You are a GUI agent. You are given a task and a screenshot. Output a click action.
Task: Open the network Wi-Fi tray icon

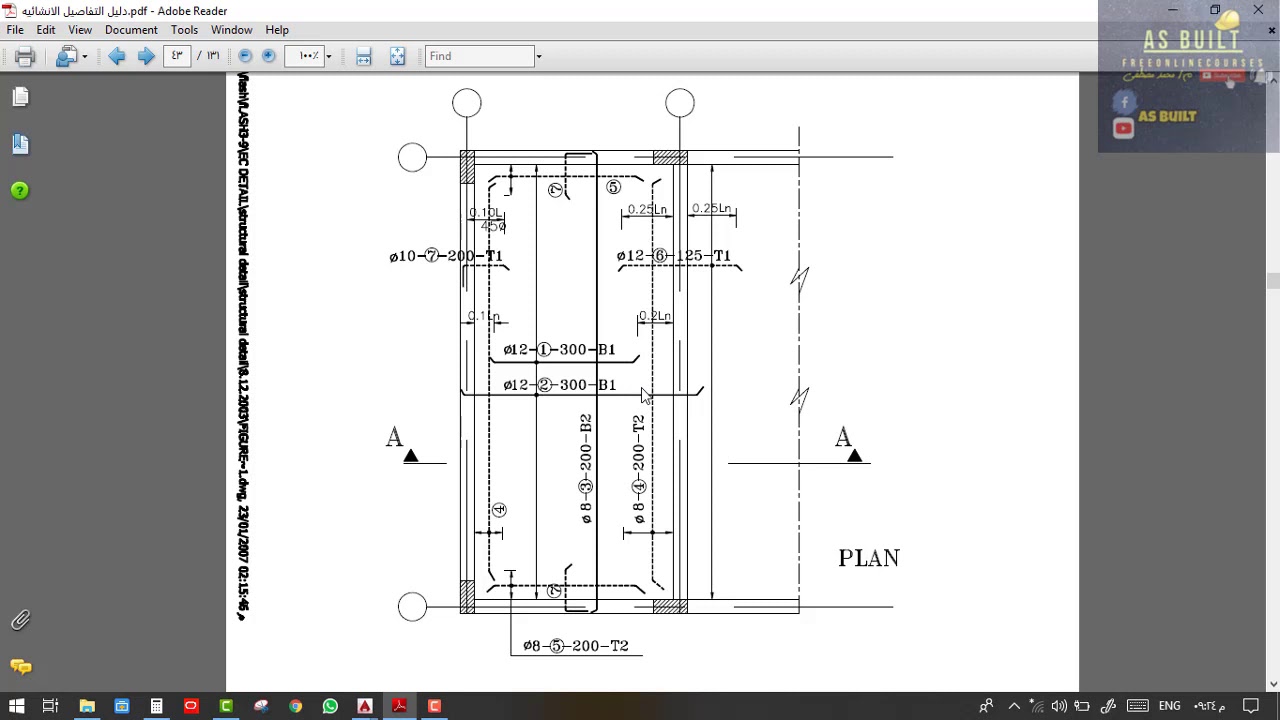coord(1036,706)
